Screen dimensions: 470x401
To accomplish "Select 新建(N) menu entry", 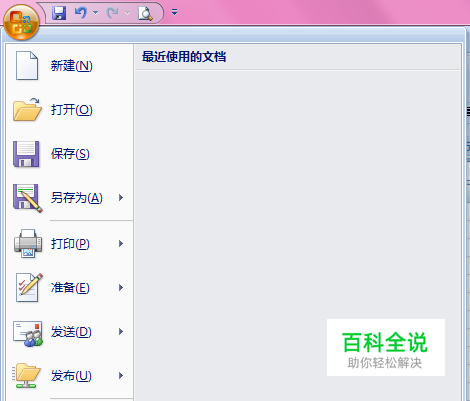I will click(x=71, y=66).
